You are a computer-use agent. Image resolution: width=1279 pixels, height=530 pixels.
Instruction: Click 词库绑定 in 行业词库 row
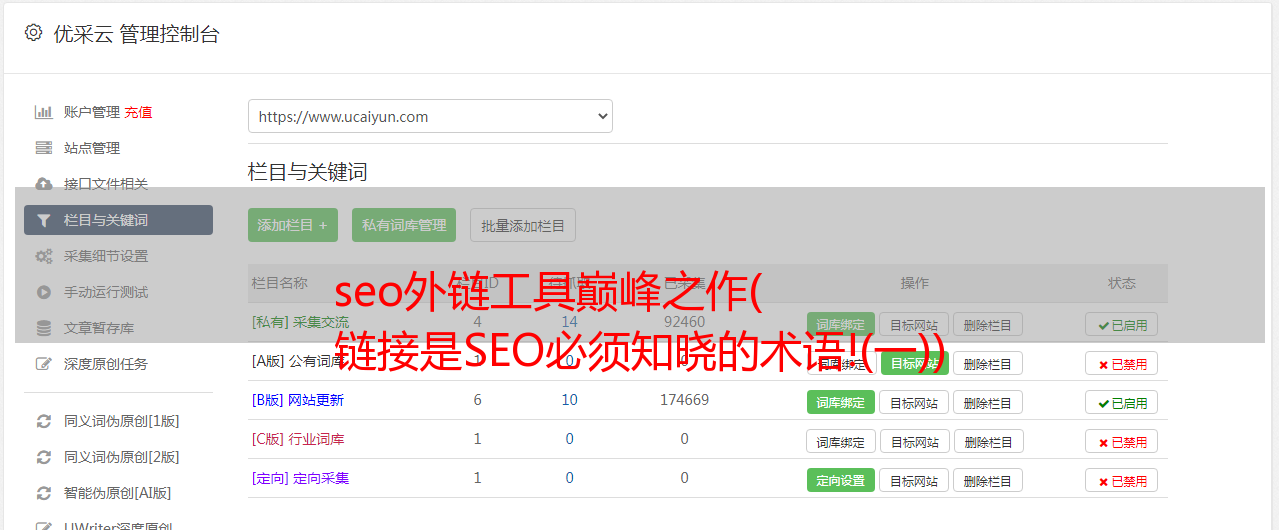click(x=841, y=442)
